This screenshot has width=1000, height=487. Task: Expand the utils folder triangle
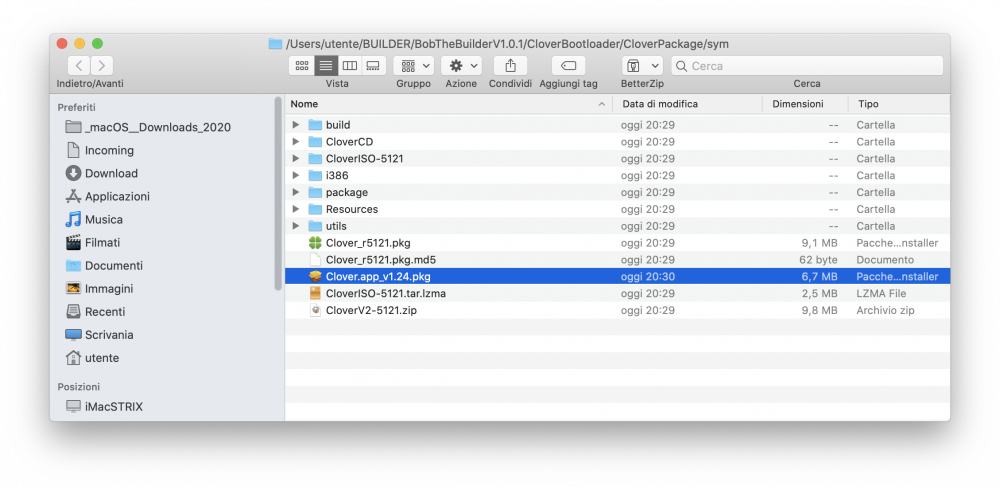(x=295, y=226)
